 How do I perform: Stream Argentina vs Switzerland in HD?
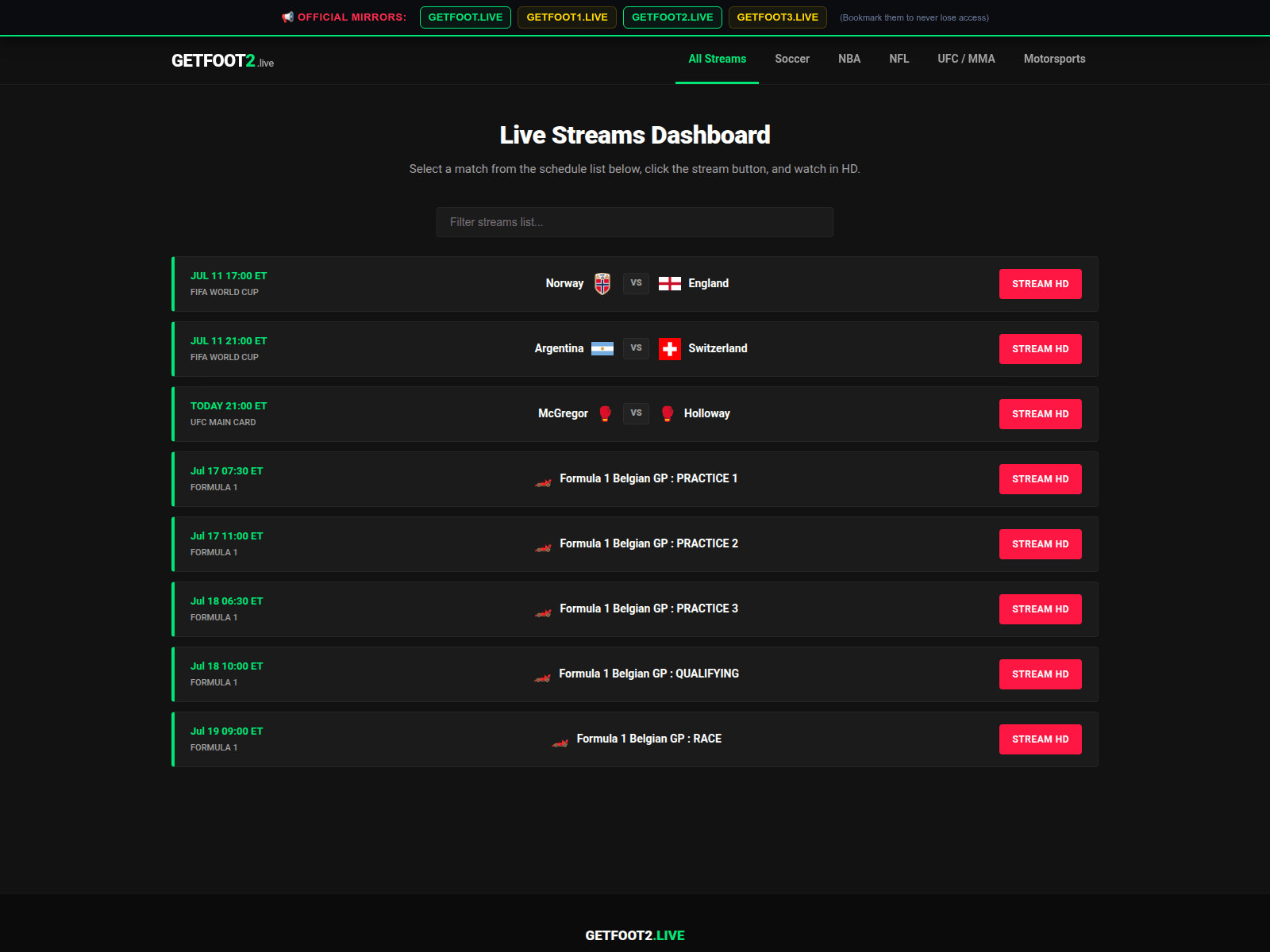click(x=1040, y=349)
